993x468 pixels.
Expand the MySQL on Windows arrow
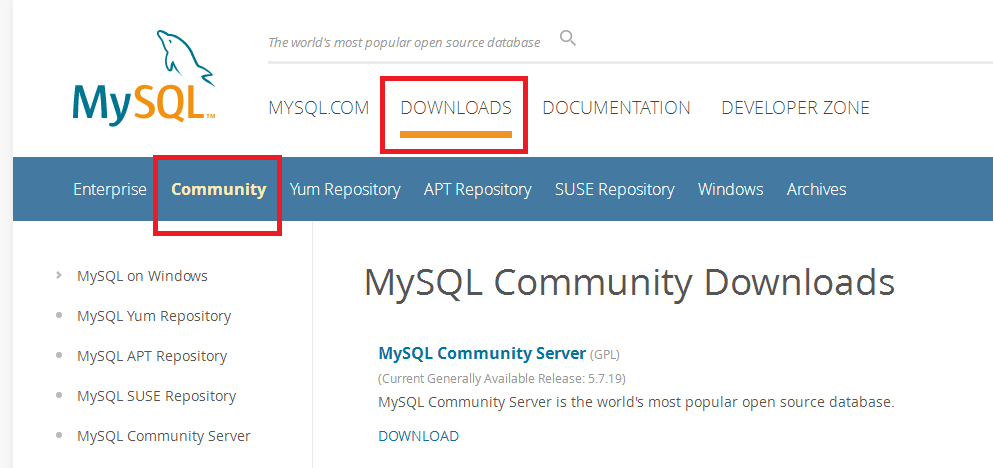point(59,275)
